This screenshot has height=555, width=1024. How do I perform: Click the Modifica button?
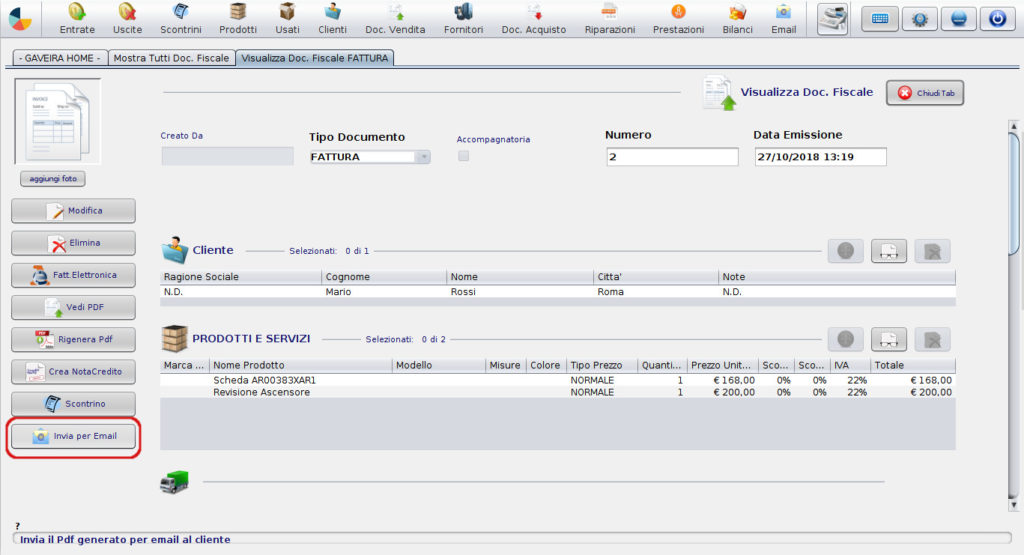pos(73,211)
